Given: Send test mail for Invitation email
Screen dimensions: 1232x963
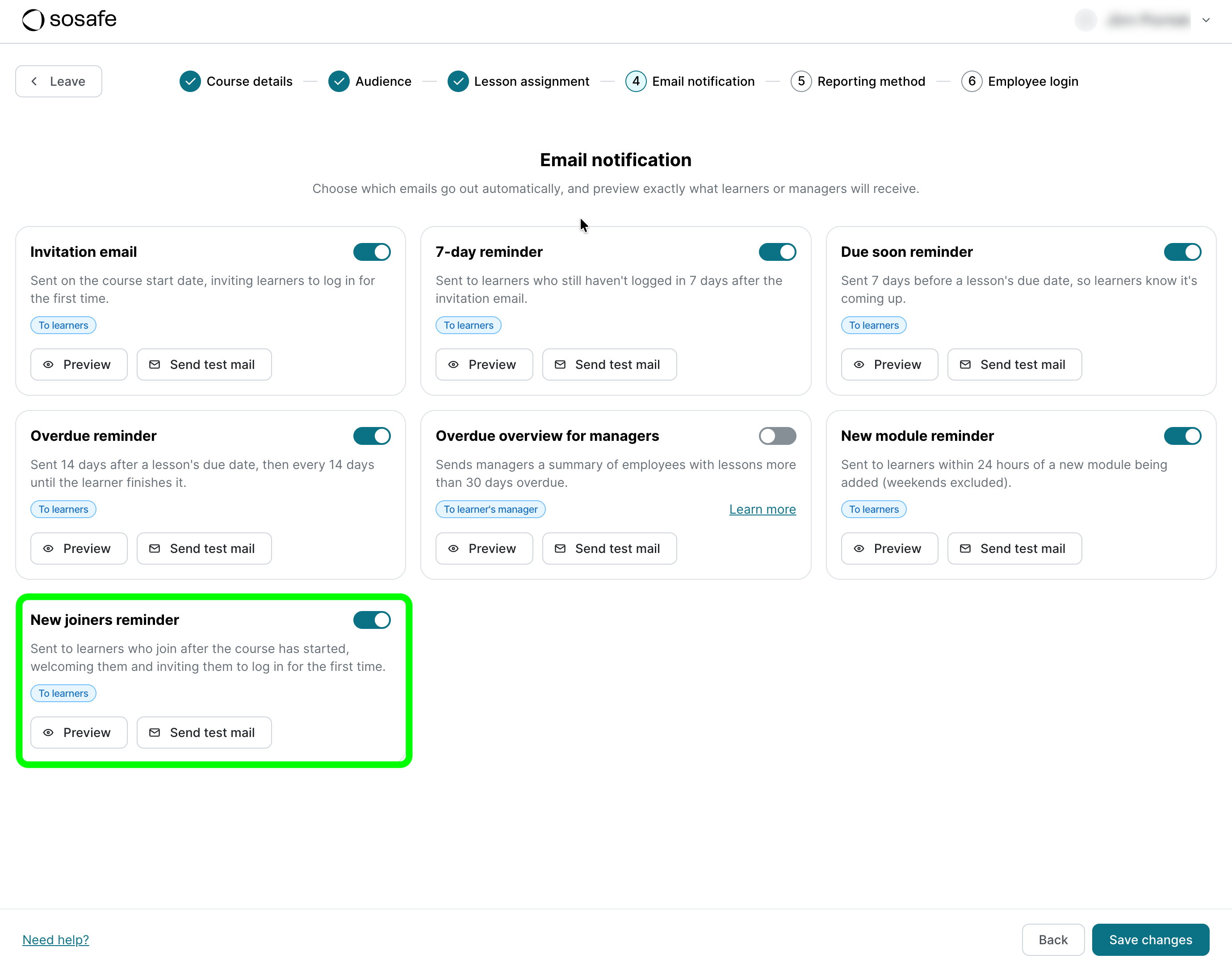Looking at the screenshot, I should click(x=204, y=364).
